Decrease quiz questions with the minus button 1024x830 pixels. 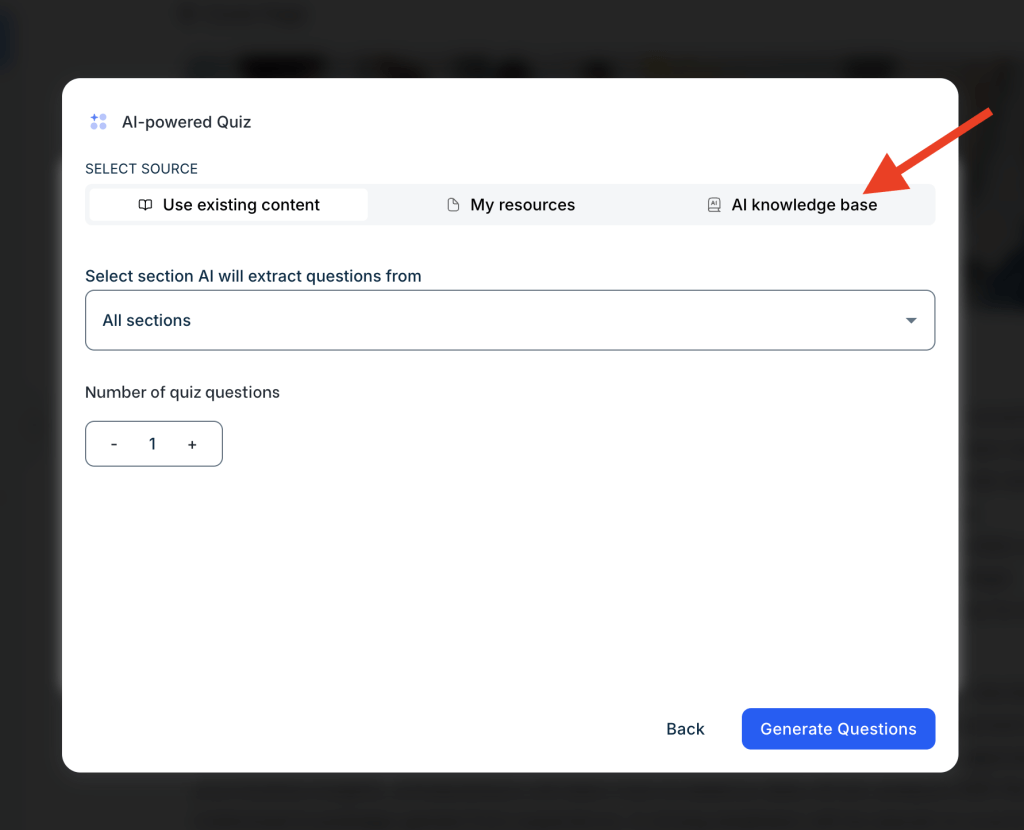point(114,444)
